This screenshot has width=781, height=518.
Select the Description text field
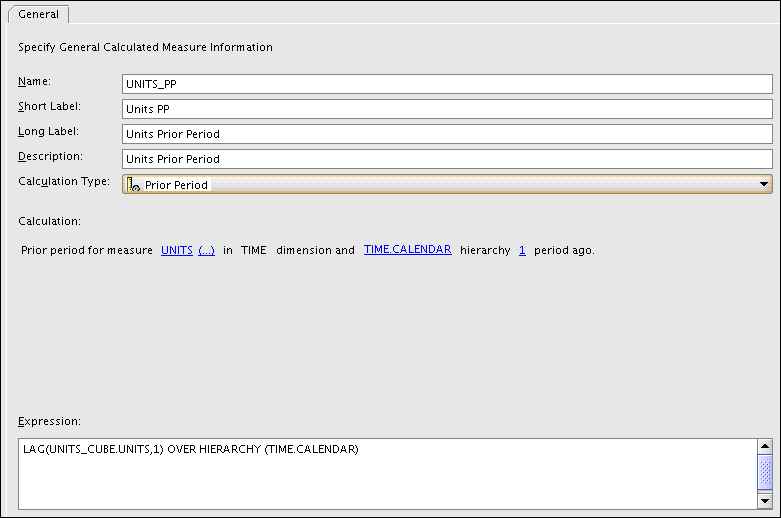[x=447, y=159]
